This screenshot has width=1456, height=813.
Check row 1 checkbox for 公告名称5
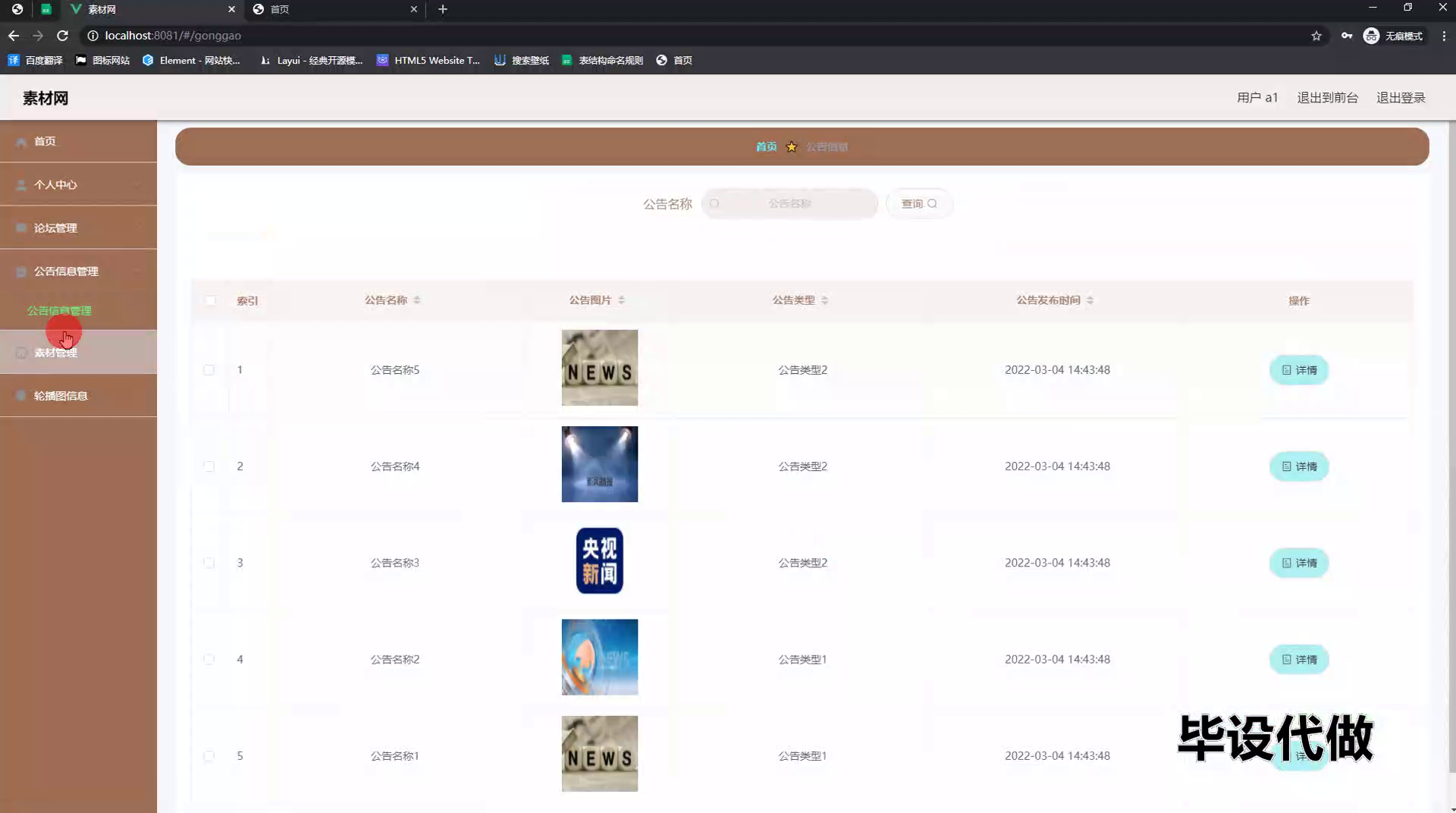(209, 369)
